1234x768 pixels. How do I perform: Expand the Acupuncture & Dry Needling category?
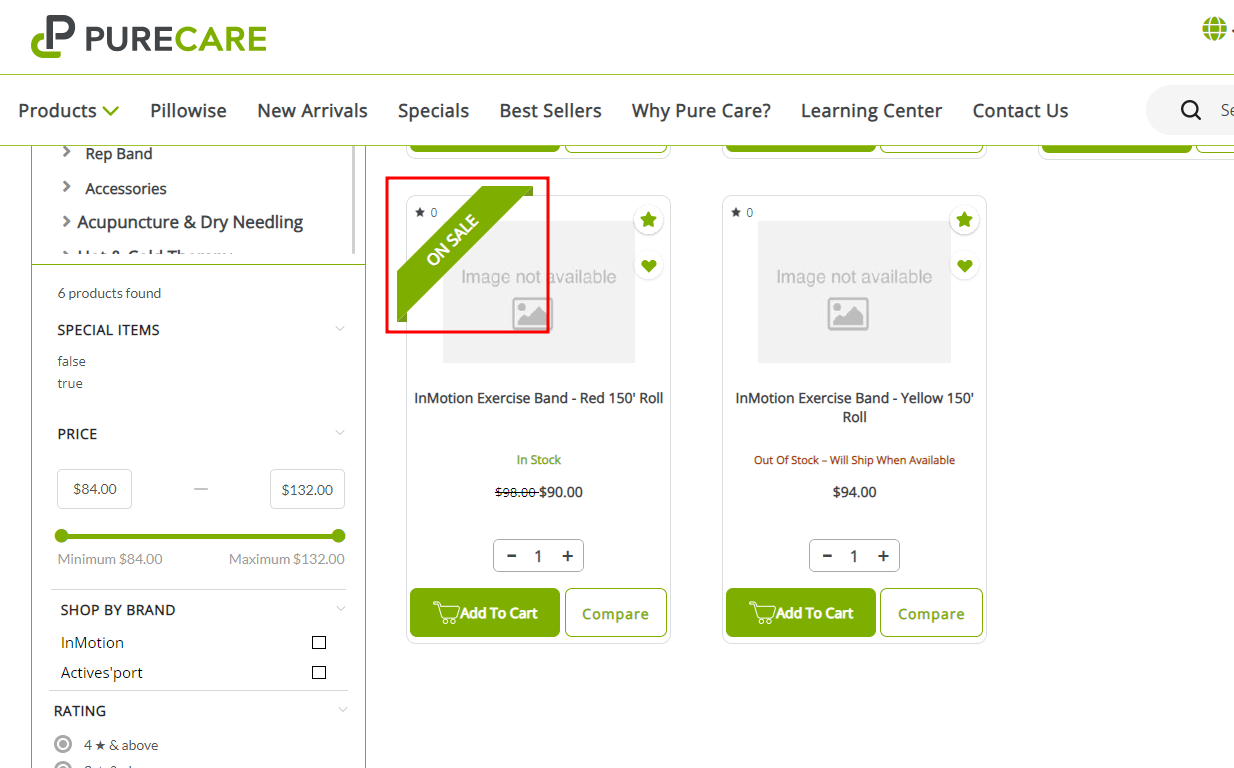67,222
